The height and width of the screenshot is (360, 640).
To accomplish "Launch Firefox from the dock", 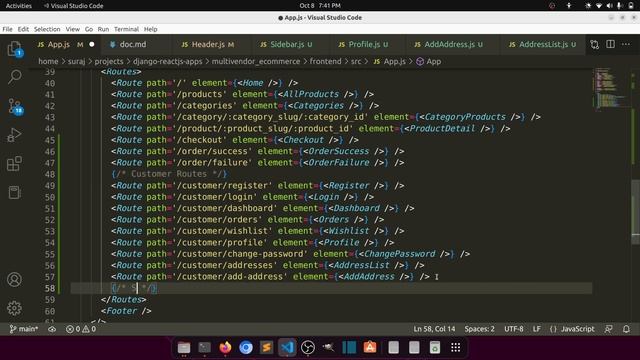I will [225, 347].
